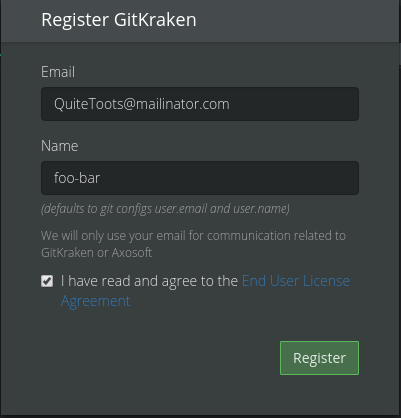Click empty space right of the email address
The image size is (401, 418).
click(293, 104)
